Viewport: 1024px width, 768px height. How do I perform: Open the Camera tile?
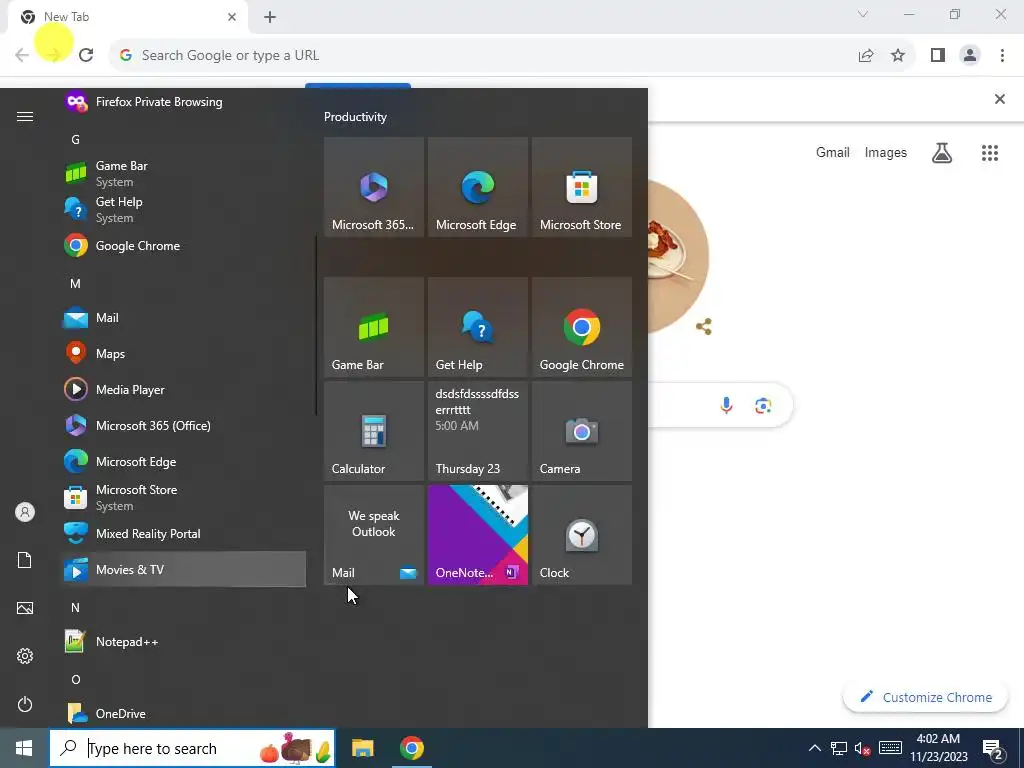(581, 431)
